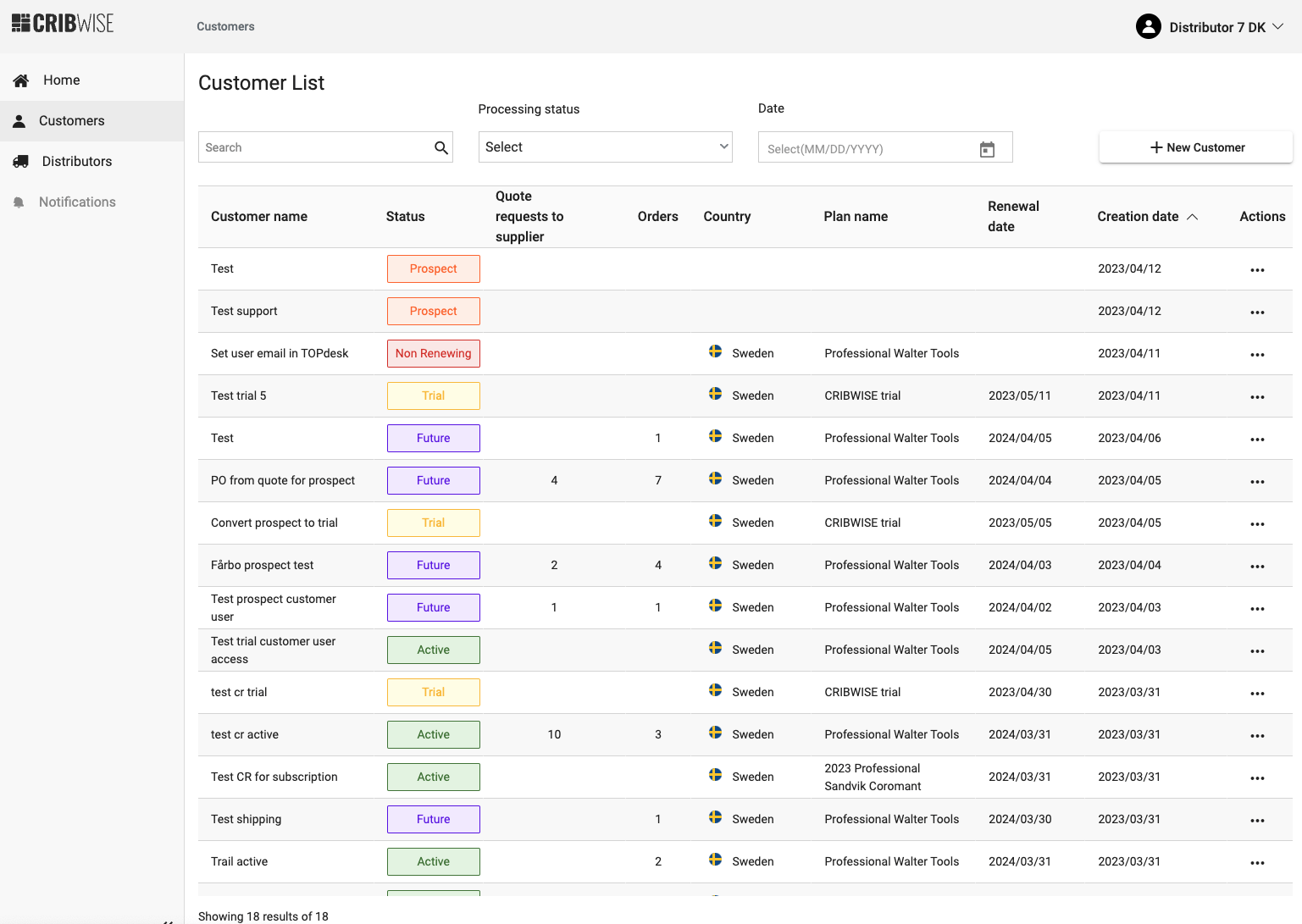Viewport: 1302px width, 924px height.
Task: Click the Customers breadcrumb link
Action: click(x=225, y=27)
